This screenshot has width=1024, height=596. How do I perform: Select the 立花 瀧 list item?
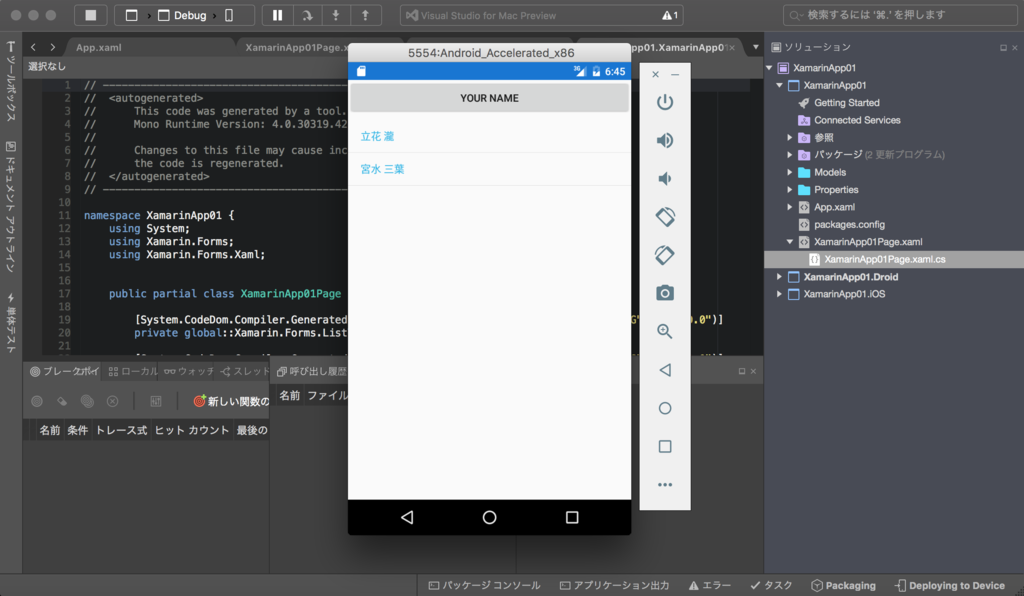pyautogui.click(x=489, y=136)
